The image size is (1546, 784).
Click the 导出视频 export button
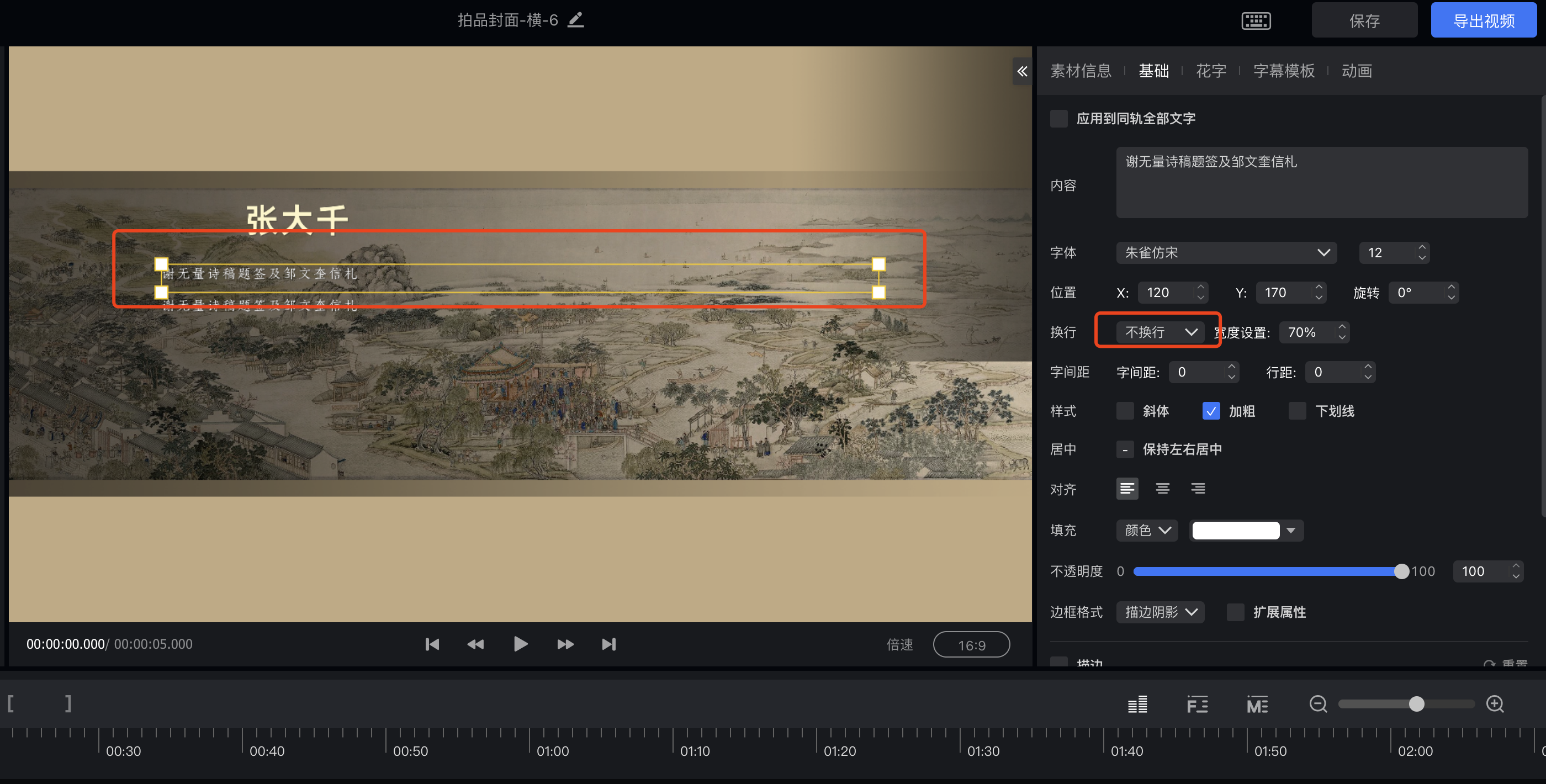tap(1484, 20)
